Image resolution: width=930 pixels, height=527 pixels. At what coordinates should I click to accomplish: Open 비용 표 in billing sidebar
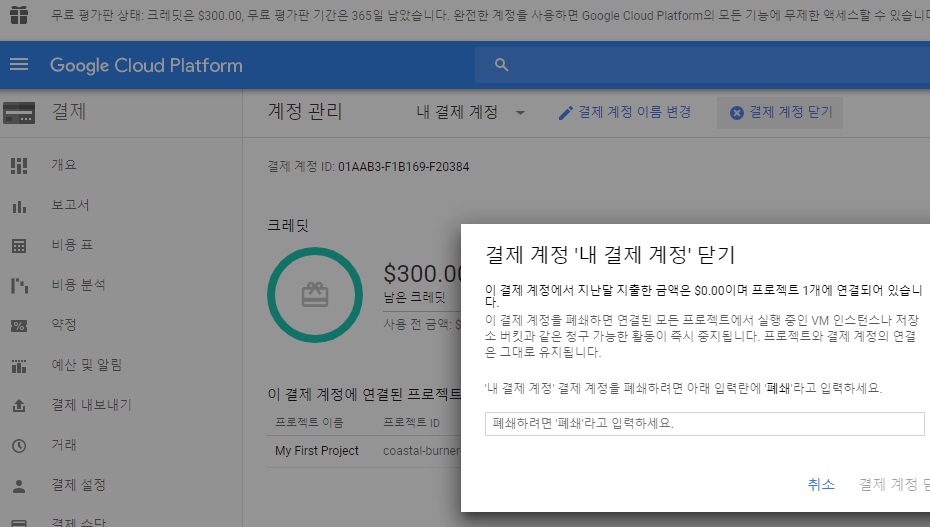72,245
